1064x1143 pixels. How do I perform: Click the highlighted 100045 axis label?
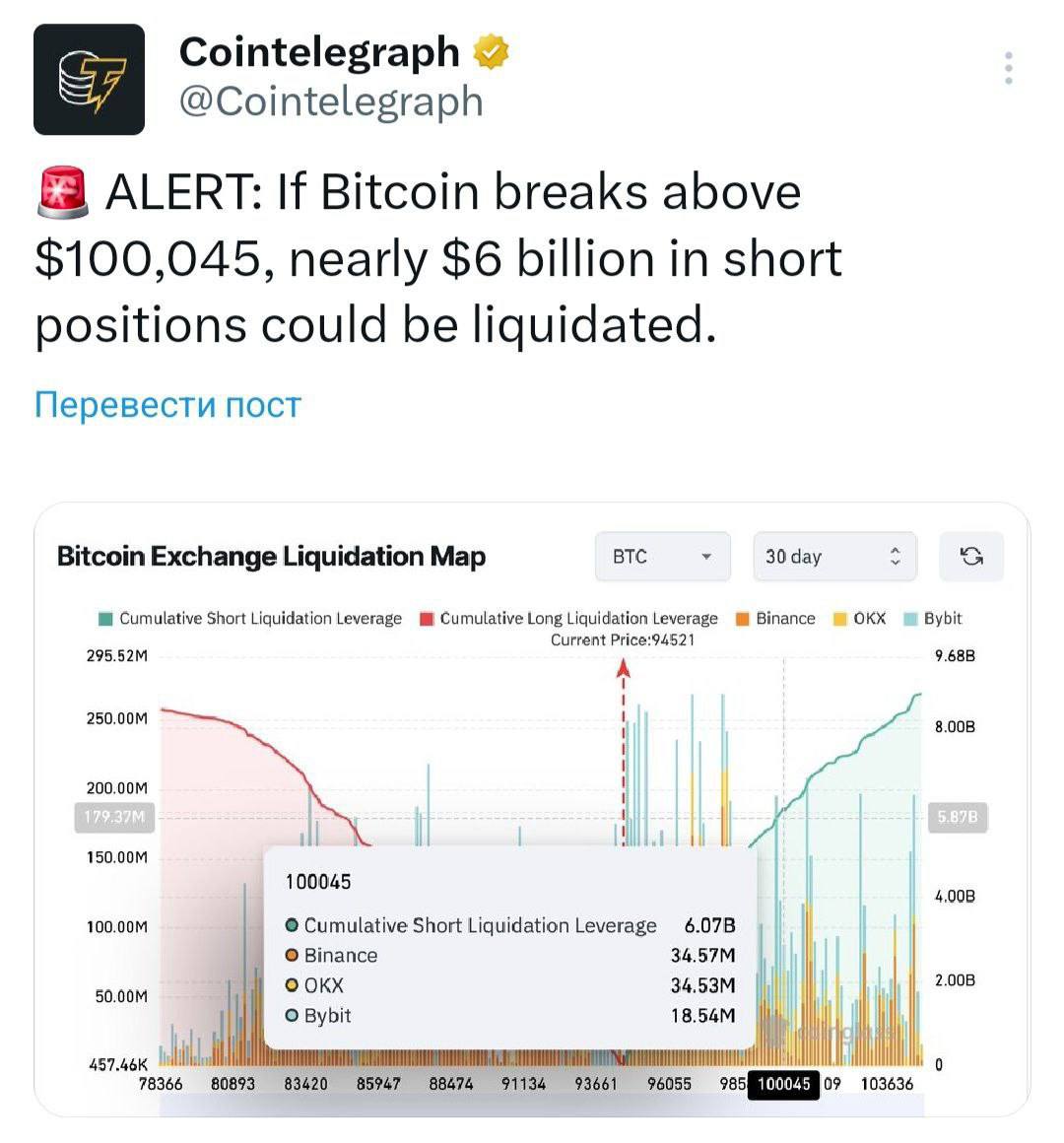(783, 1084)
